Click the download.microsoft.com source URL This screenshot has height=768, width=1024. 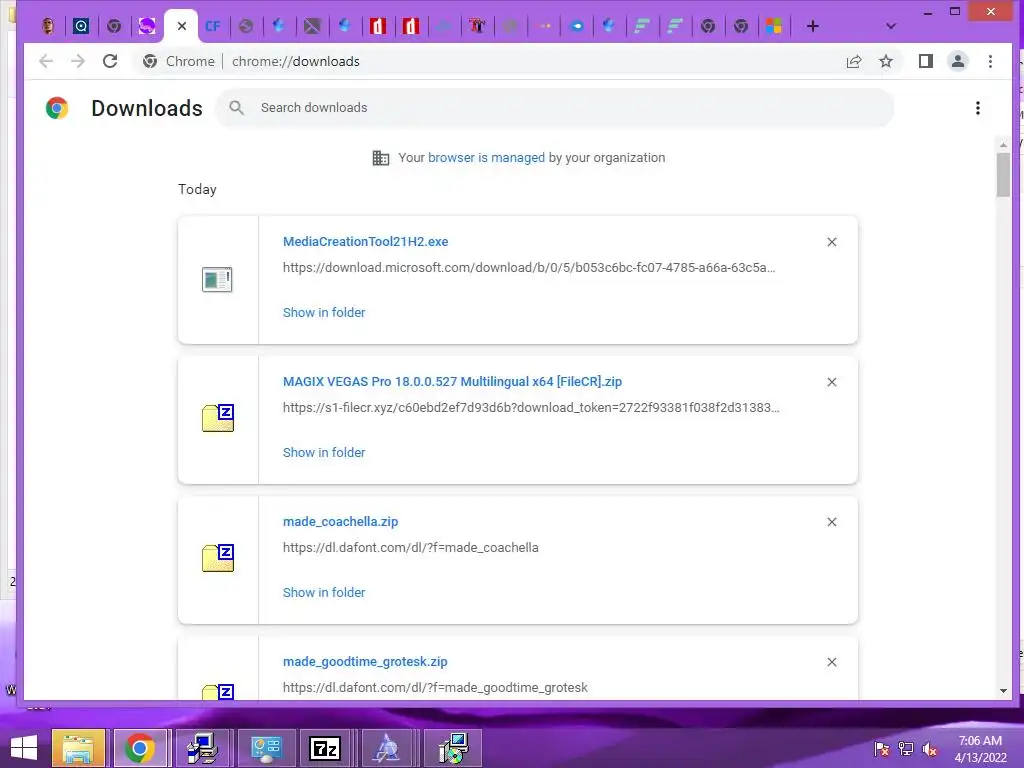coord(529,268)
